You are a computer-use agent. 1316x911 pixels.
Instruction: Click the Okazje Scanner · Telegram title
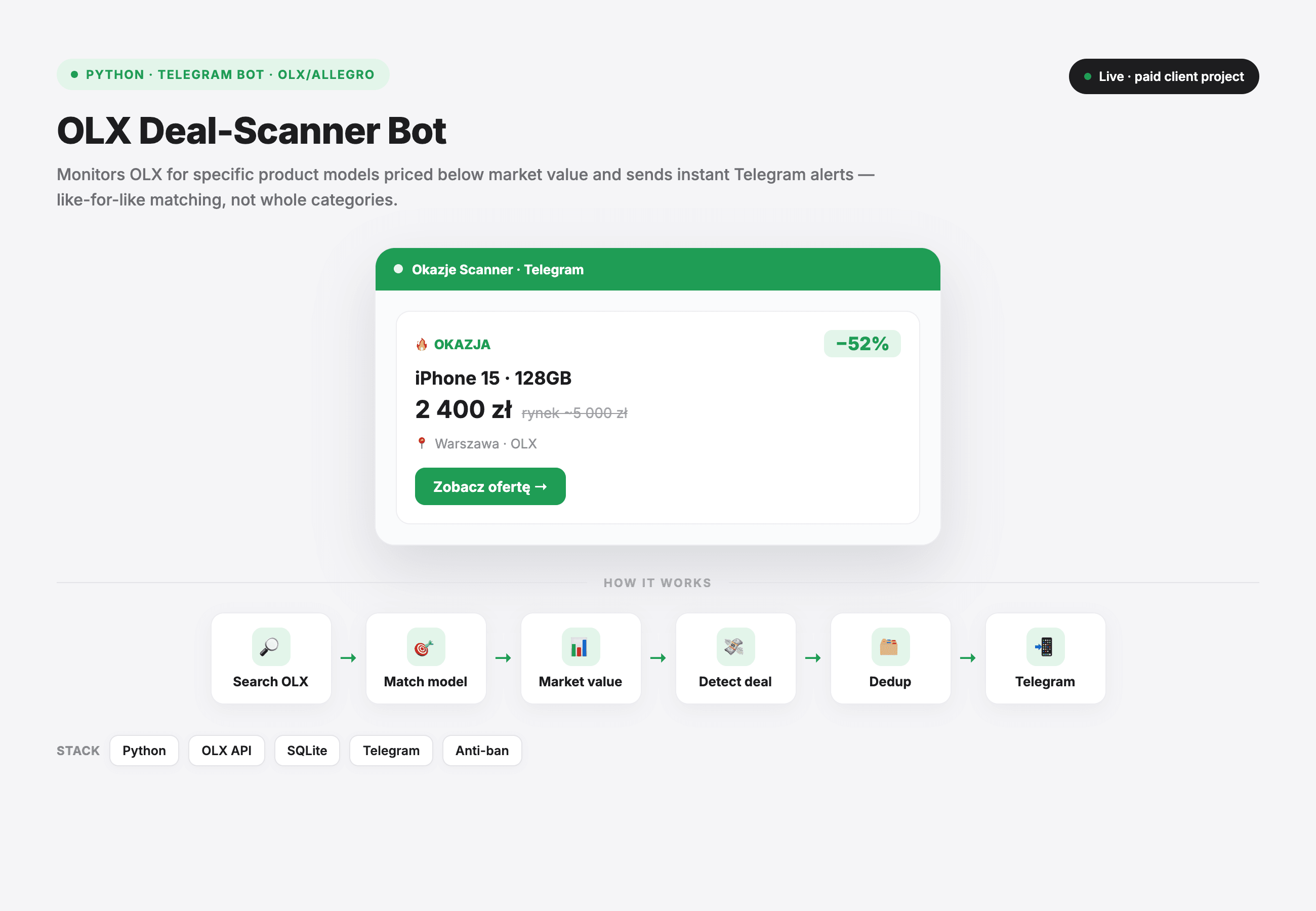pos(498,269)
